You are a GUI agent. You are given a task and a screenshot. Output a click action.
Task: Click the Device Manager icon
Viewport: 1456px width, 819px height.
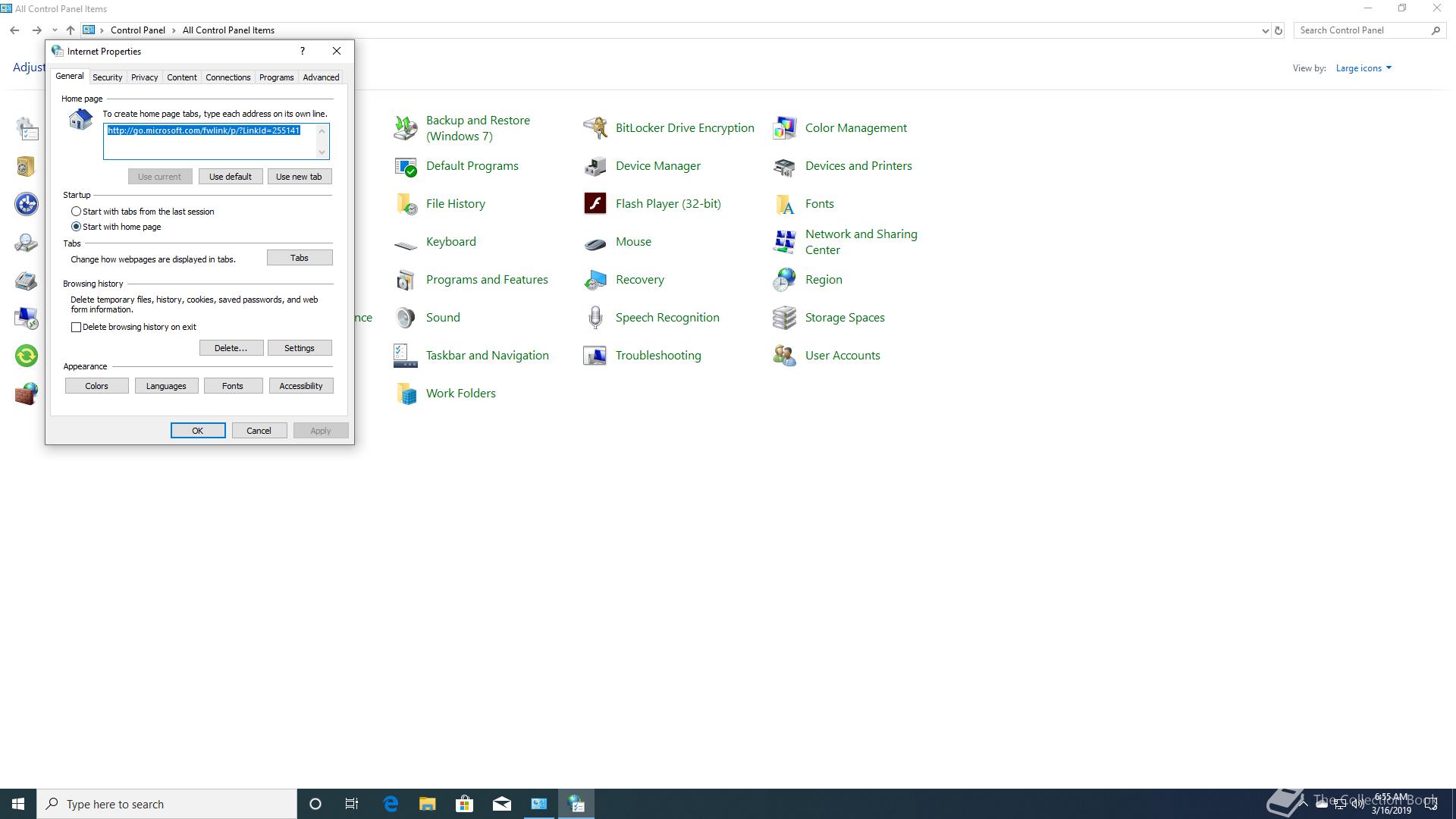tap(595, 165)
